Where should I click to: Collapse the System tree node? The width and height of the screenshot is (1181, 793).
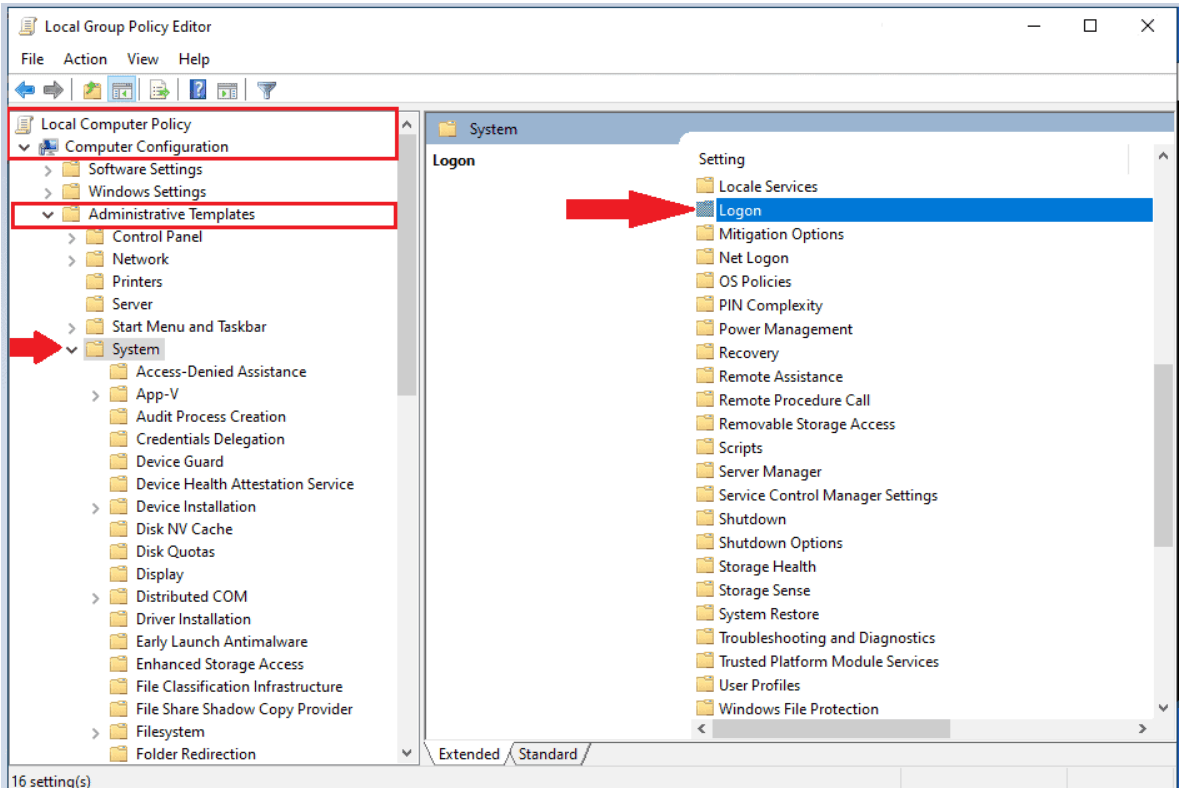click(70, 348)
